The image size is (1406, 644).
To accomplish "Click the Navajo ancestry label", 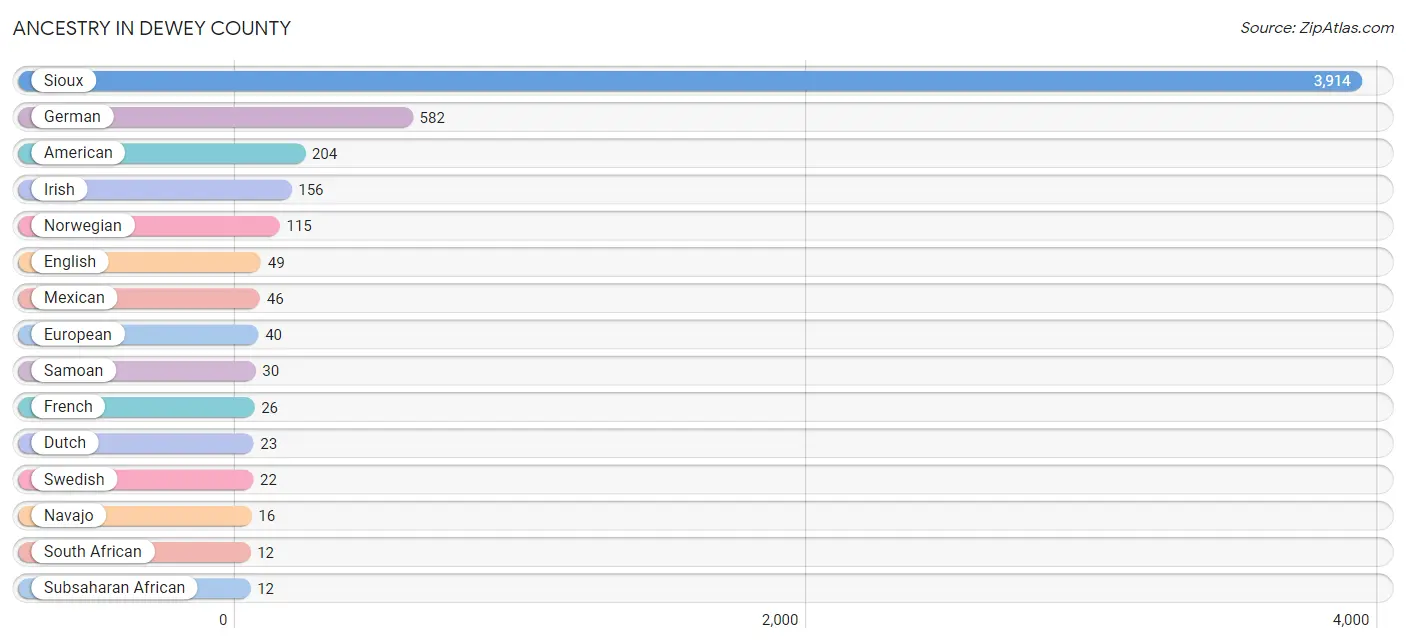I will 69,515.
